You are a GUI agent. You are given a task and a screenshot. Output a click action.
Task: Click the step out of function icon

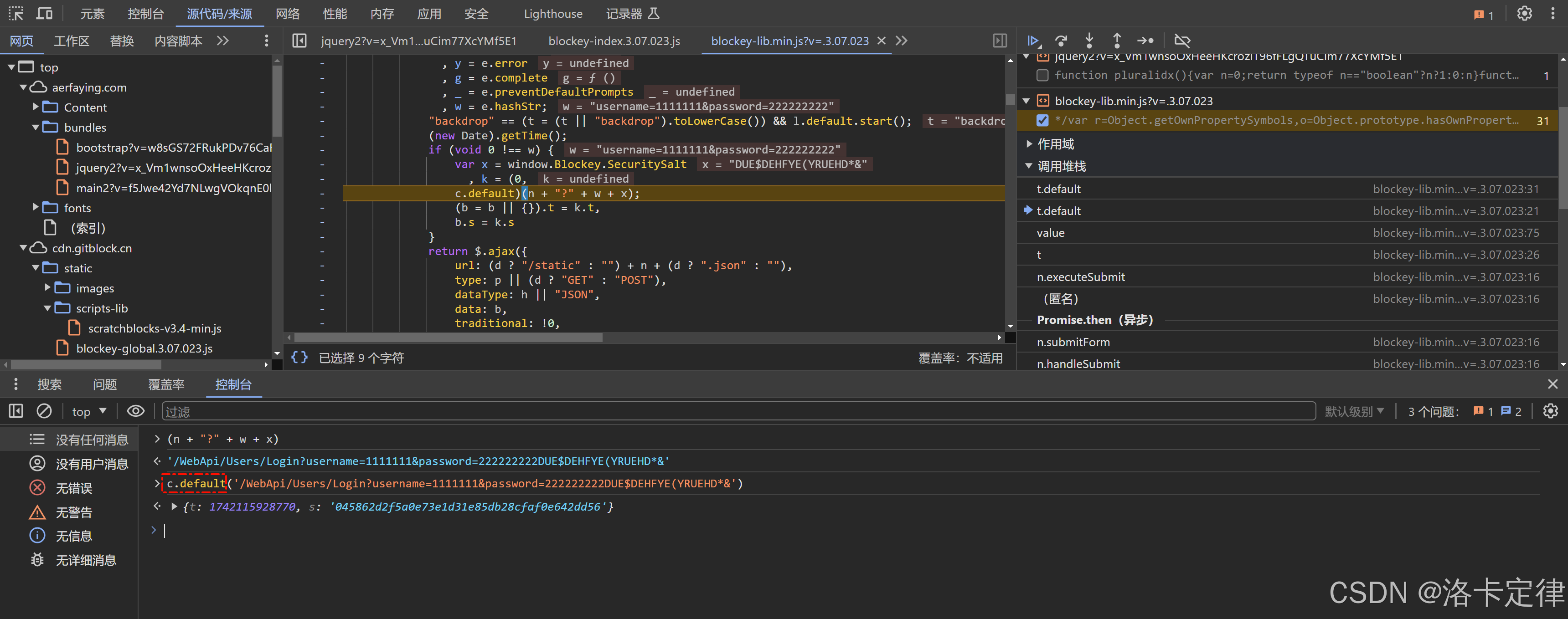click(x=1117, y=41)
